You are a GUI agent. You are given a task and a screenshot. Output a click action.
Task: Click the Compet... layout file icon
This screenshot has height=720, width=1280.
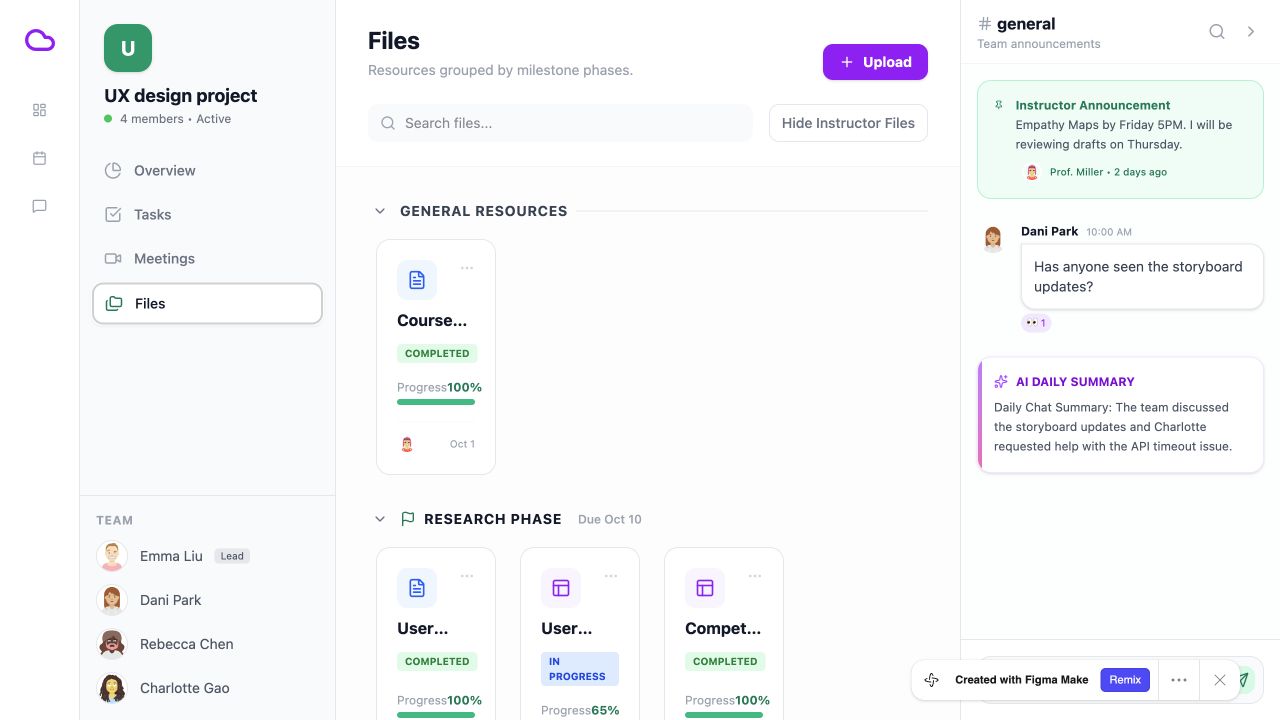(x=705, y=588)
